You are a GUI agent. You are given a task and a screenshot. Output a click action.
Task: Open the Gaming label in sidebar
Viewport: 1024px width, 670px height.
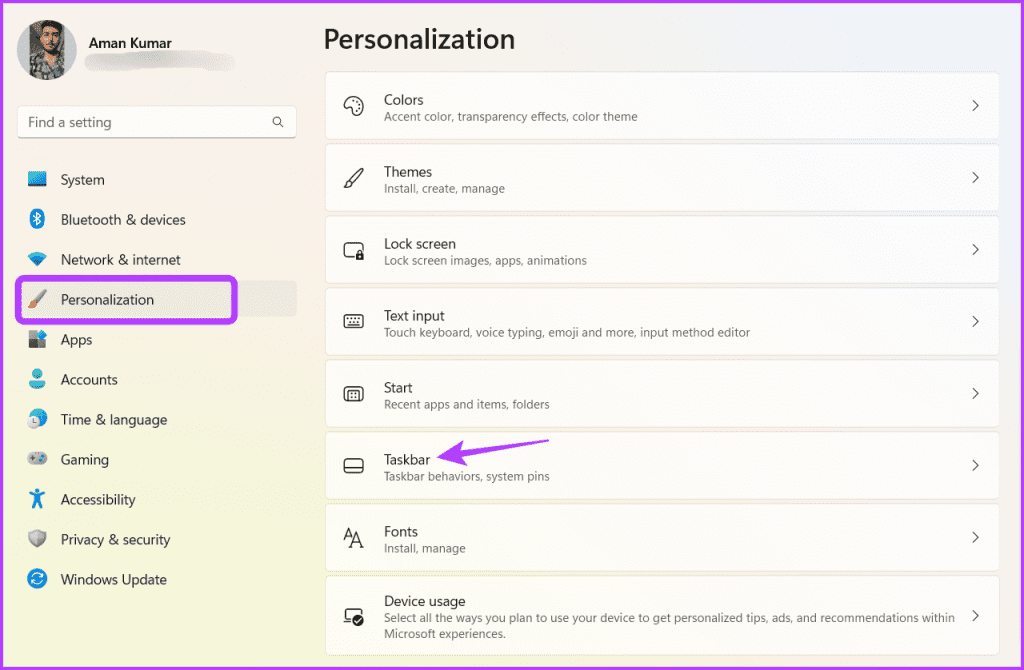click(84, 460)
